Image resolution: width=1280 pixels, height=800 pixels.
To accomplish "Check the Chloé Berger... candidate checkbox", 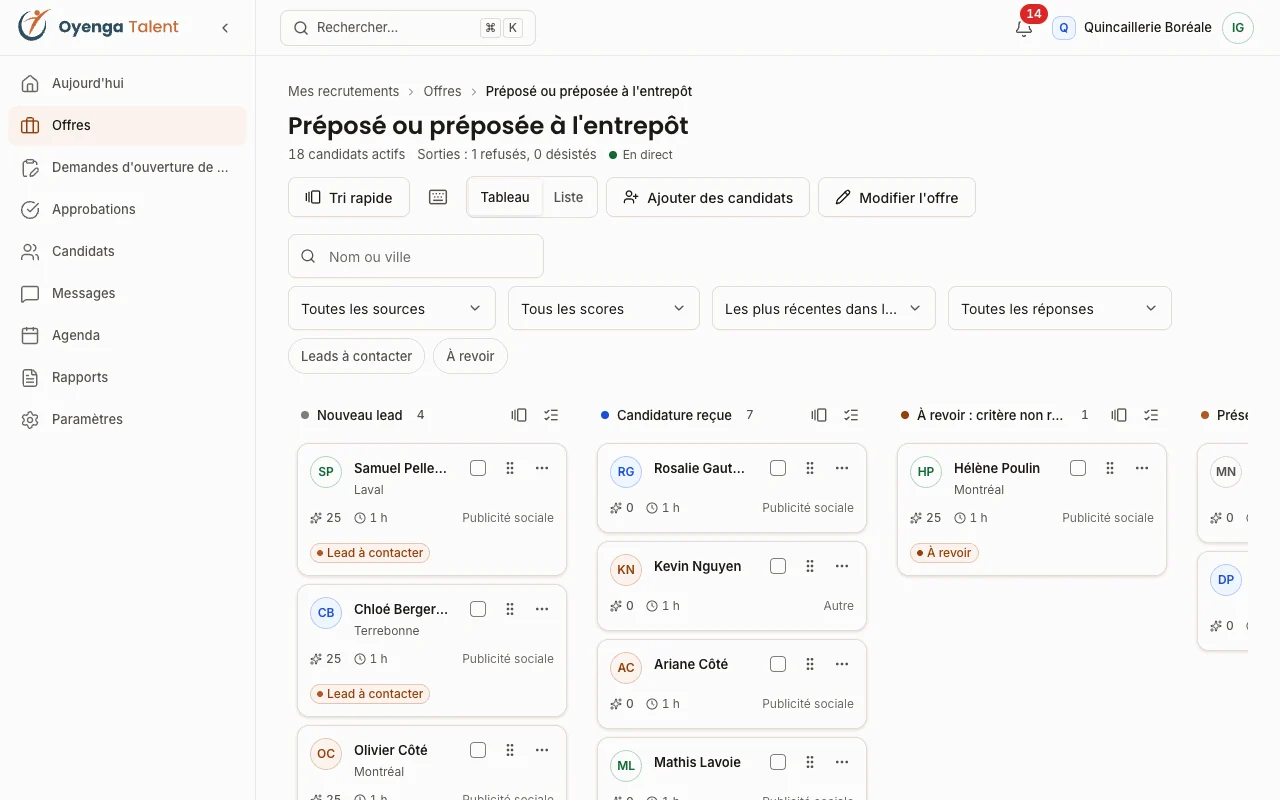I will [x=478, y=609].
